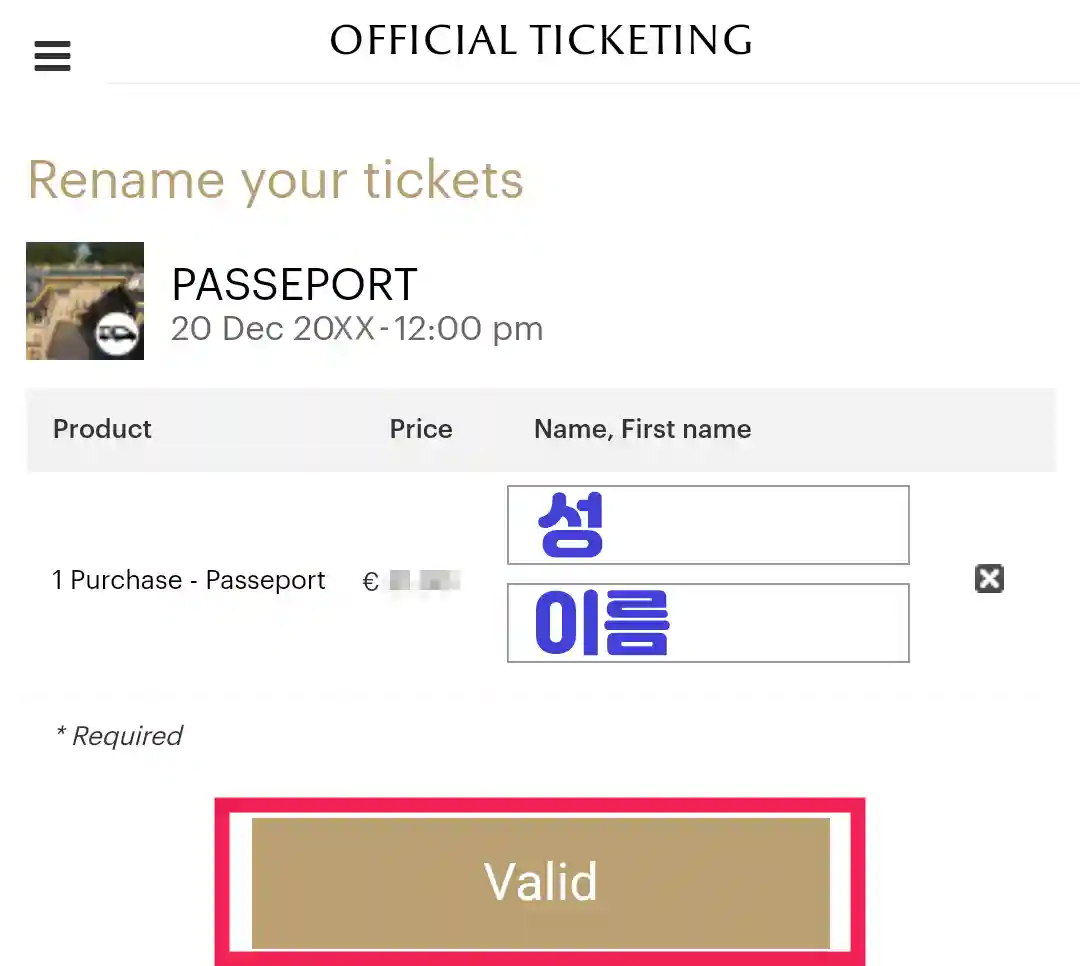Click the * Required note

click(119, 736)
